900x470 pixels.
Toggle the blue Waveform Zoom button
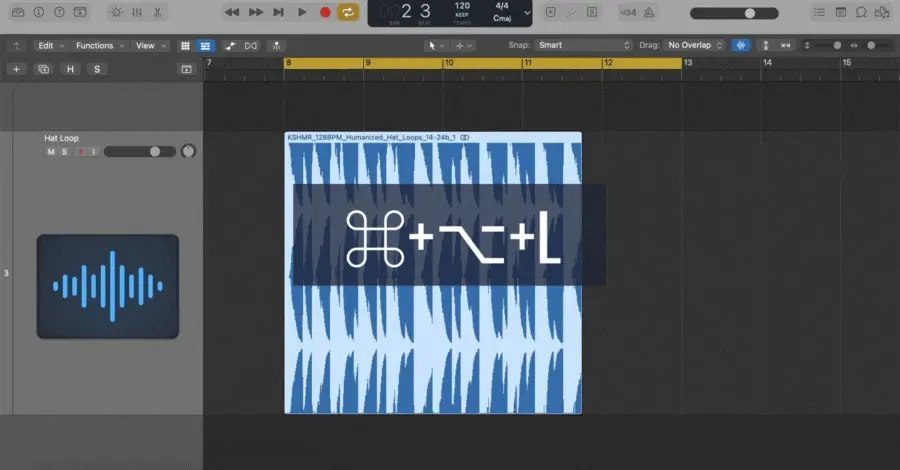point(741,45)
